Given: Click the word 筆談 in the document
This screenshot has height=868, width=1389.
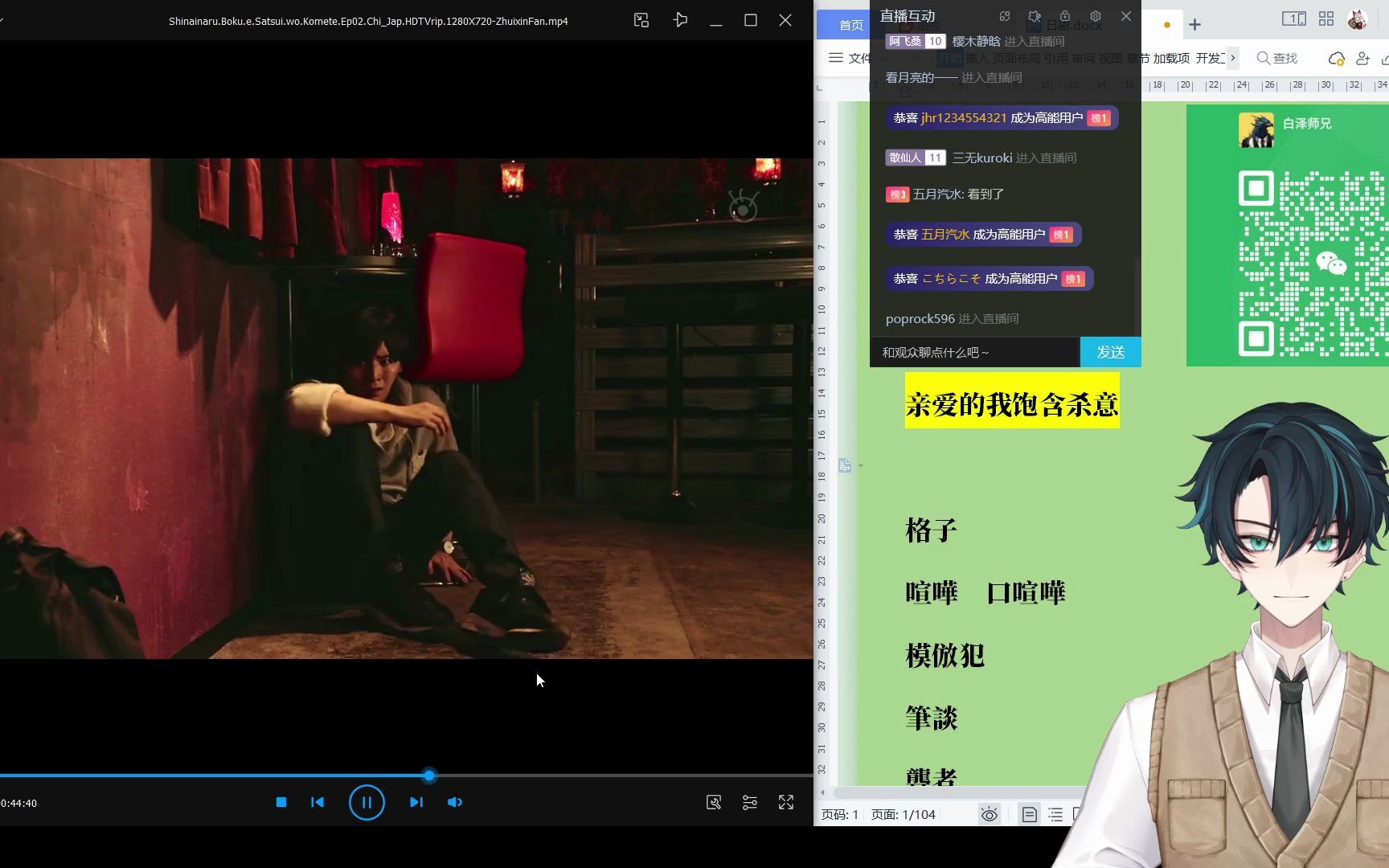Looking at the screenshot, I should [931, 718].
